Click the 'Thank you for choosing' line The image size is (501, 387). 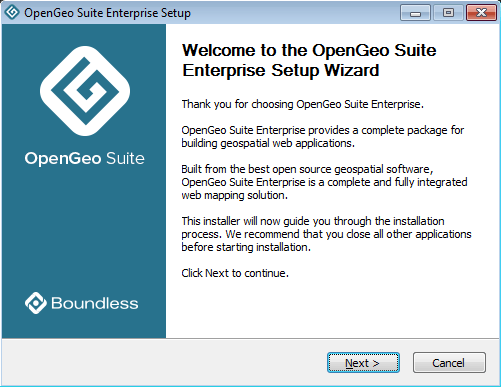point(302,104)
